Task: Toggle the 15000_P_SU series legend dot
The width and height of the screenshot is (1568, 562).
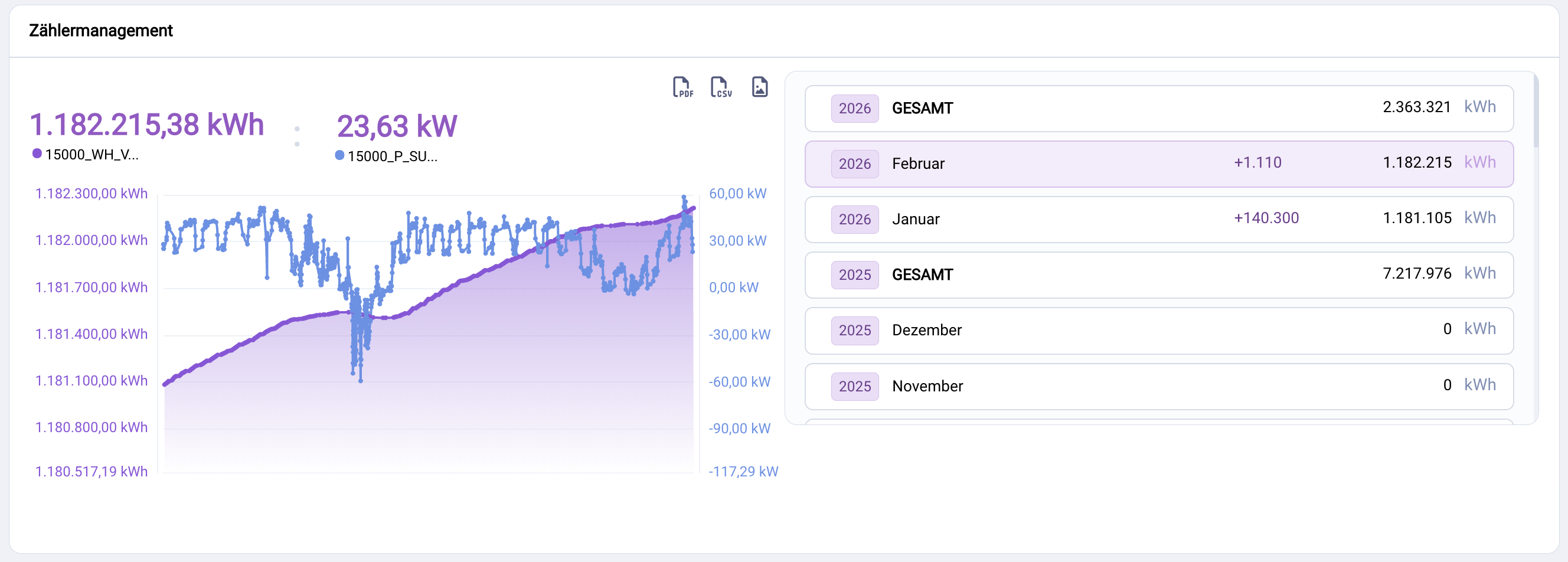Action: point(339,156)
